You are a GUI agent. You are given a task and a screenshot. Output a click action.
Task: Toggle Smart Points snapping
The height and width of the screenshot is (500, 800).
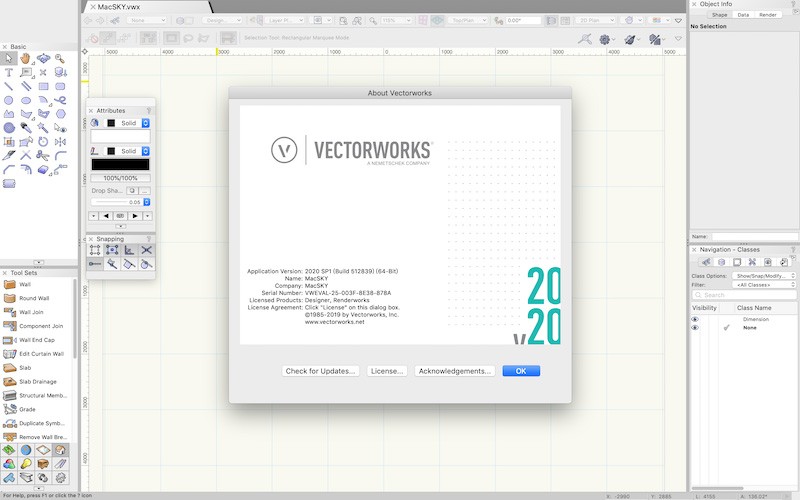(x=112, y=264)
